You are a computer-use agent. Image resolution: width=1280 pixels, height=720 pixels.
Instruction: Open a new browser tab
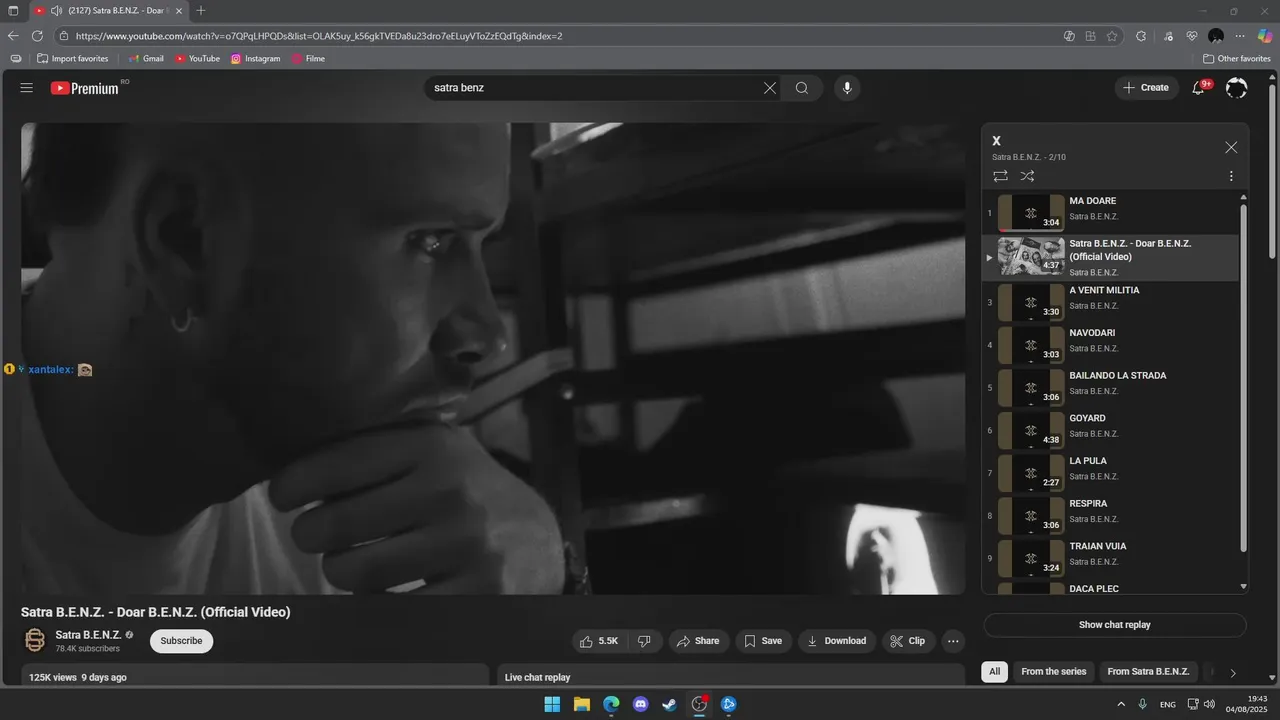tap(201, 11)
